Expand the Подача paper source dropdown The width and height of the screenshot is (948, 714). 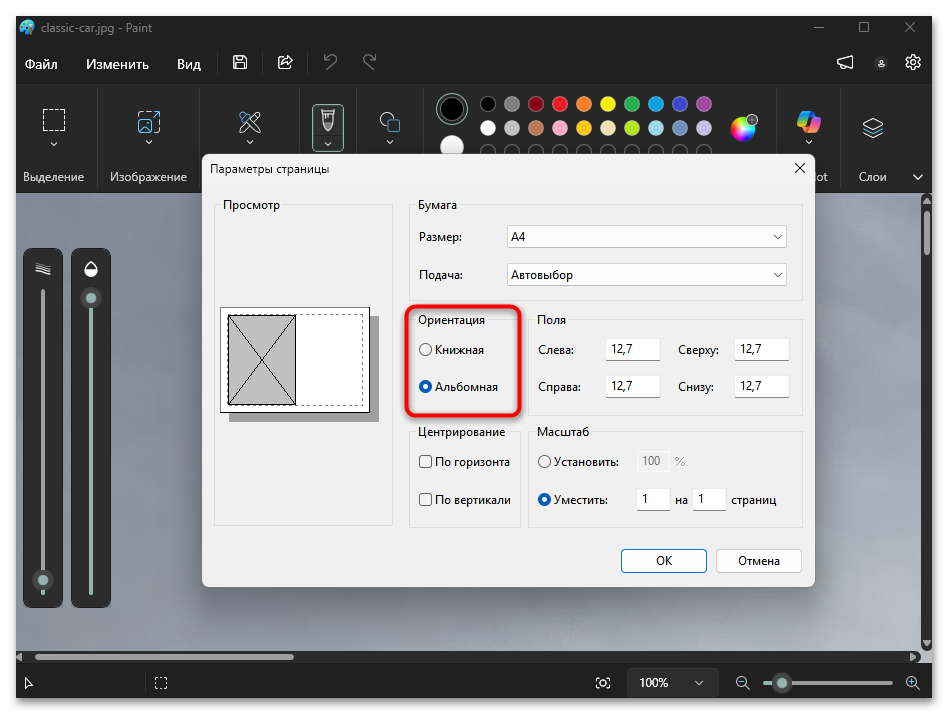click(646, 275)
